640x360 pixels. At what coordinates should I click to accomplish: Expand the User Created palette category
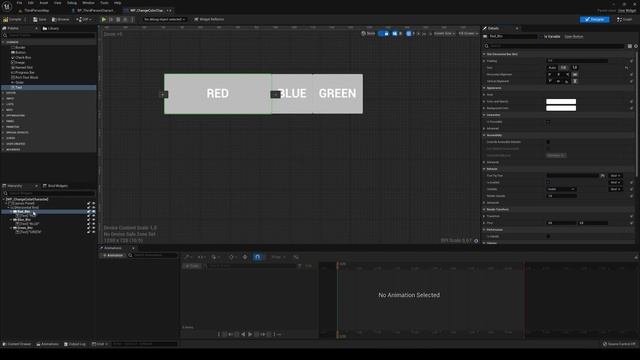(x=4, y=144)
